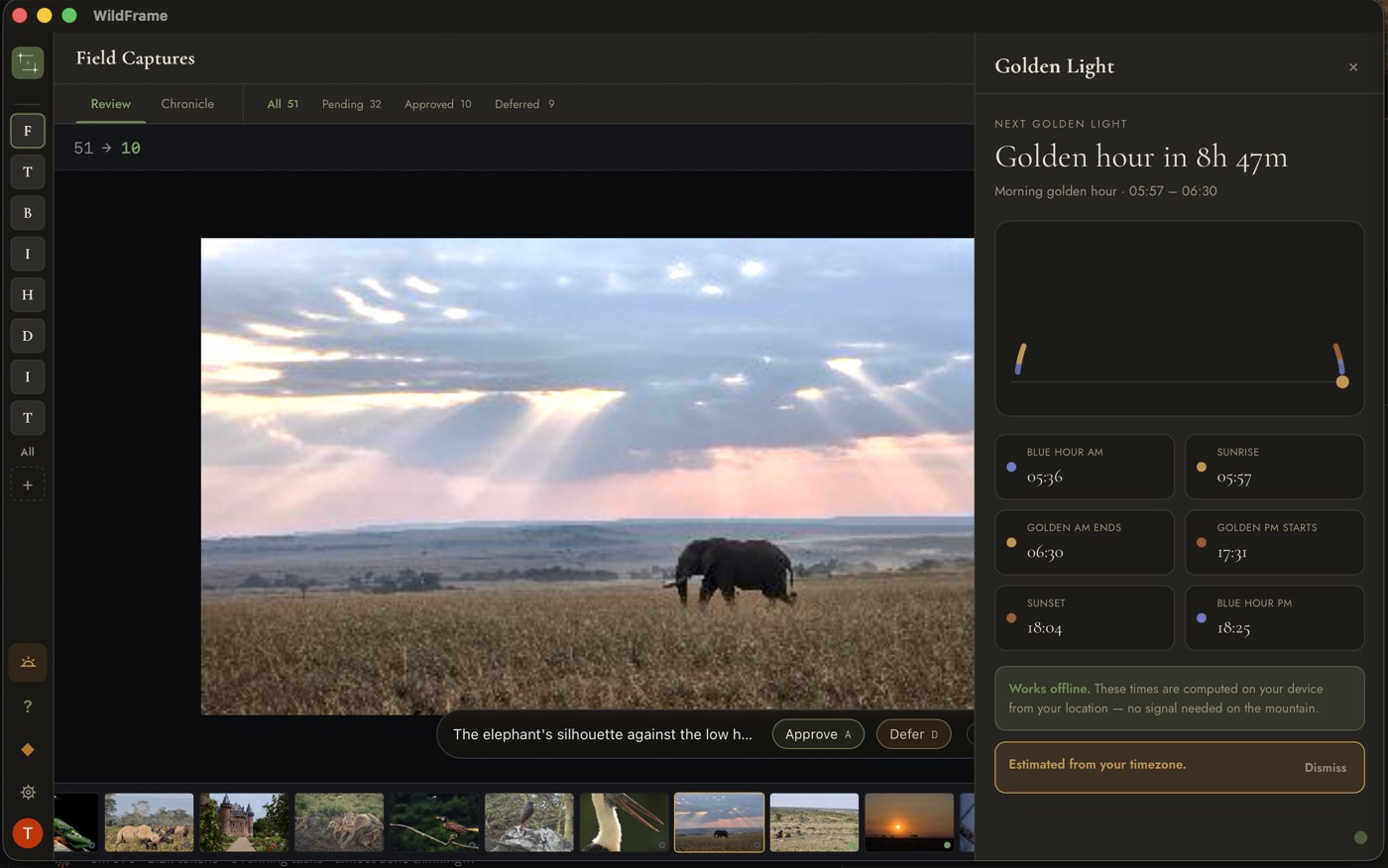The height and width of the screenshot is (868, 1388).
Task: Switch to the Review tab
Action: 111,104
